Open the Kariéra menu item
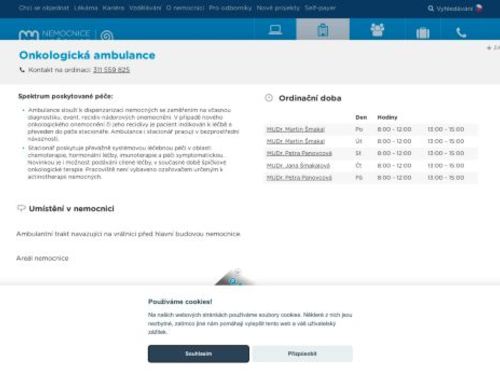500x375 pixels. 113,8
